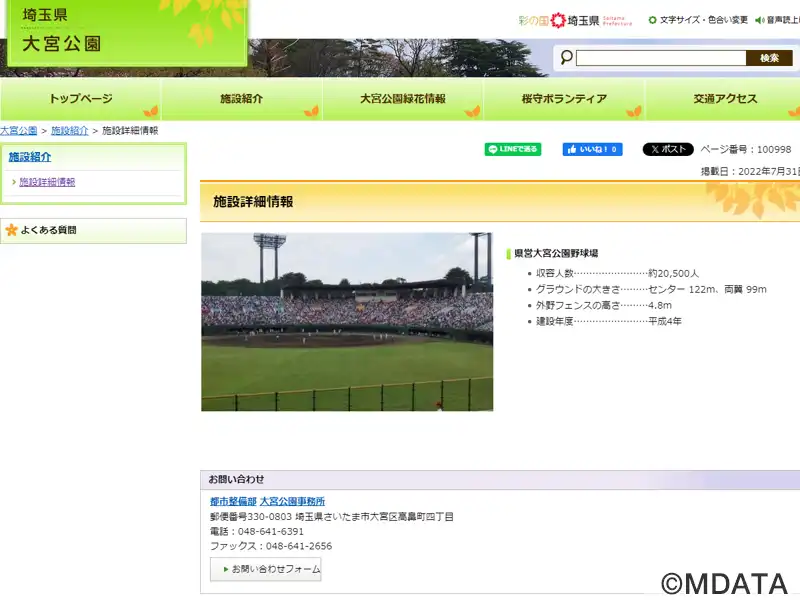Click text size and color change icon
Viewport: 800px width, 600px height.
click(653, 20)
